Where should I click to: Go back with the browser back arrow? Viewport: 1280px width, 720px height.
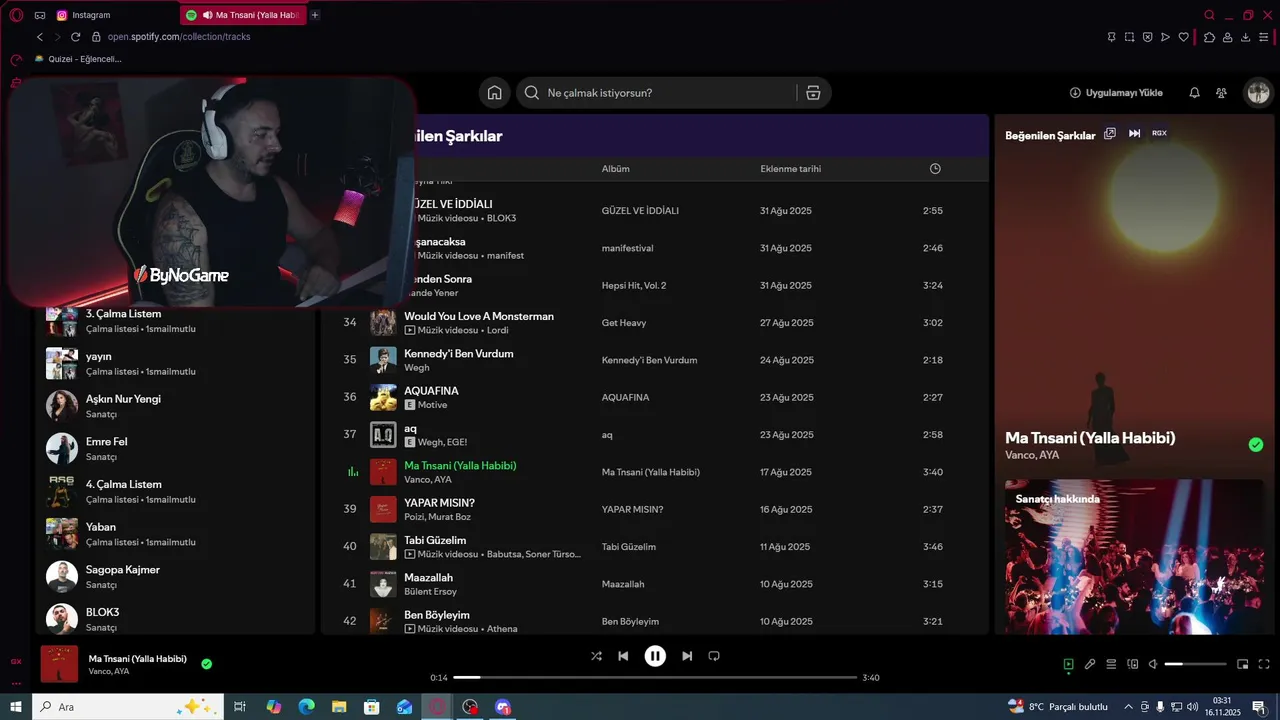click(40, 37)
